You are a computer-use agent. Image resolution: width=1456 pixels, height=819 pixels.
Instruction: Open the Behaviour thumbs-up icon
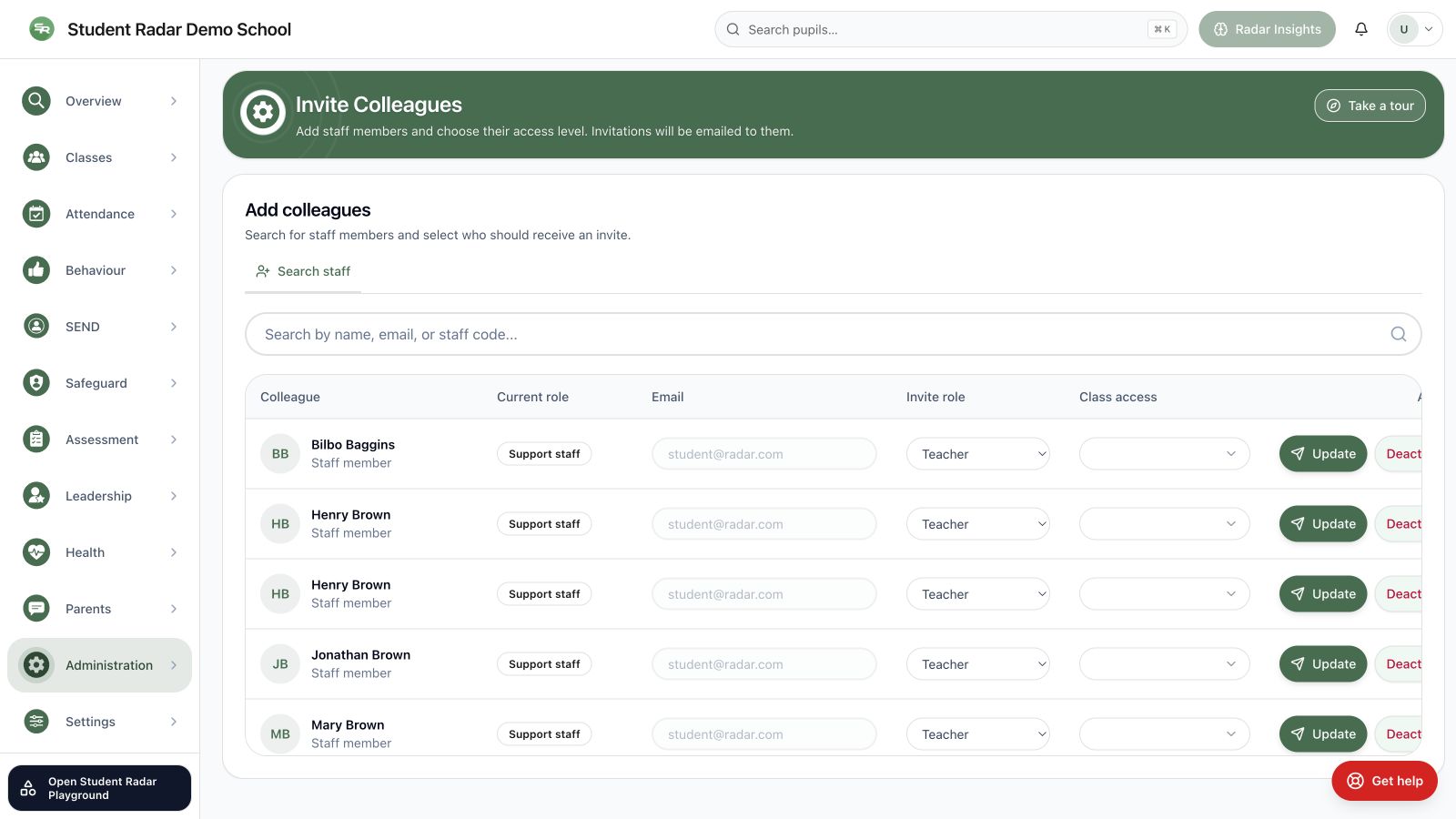coord(36,270)
